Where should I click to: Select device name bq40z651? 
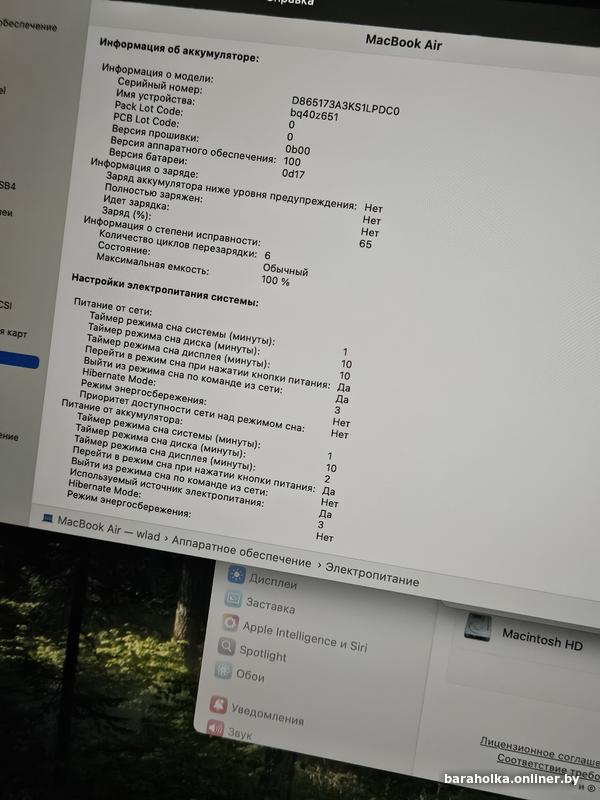[314, 115]
